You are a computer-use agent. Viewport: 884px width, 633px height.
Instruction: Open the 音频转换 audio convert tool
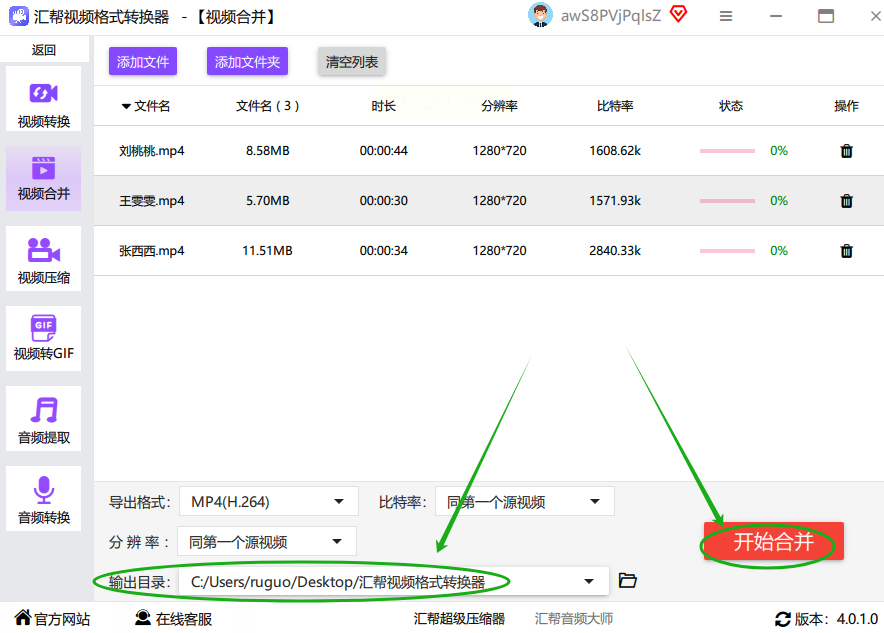[x=43, y=498]
